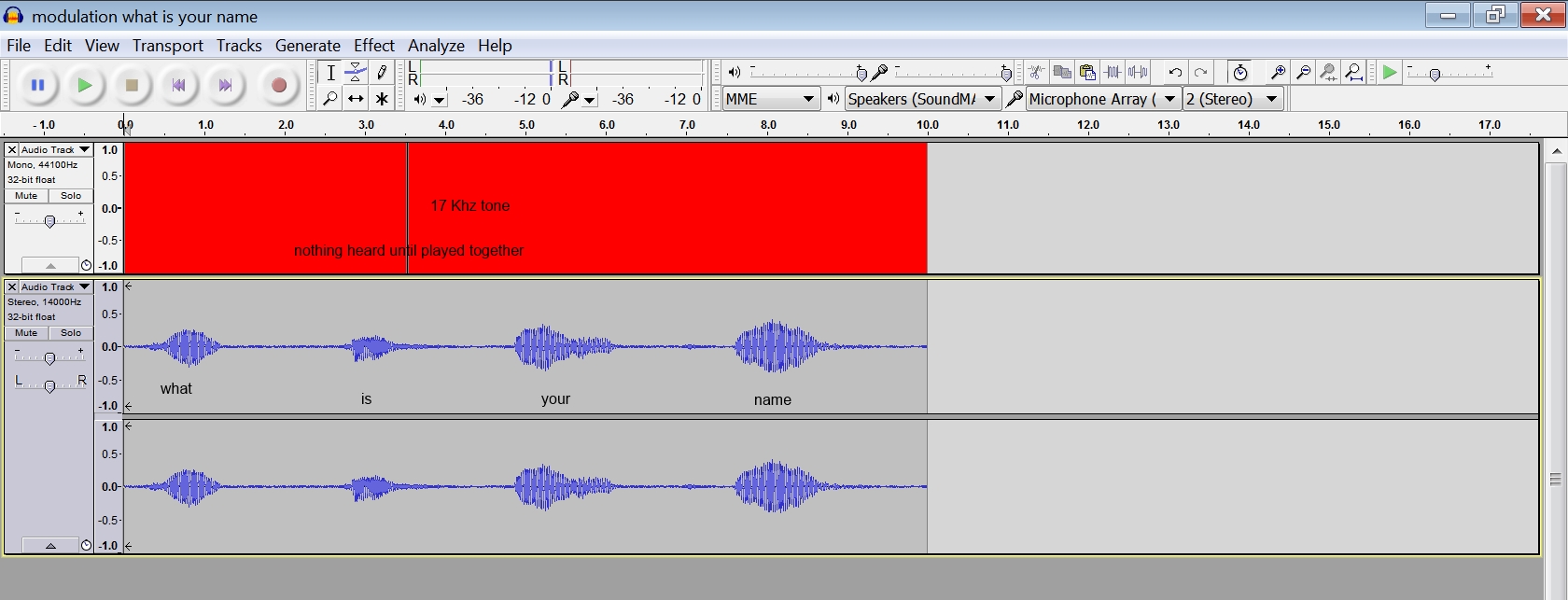Open the Generate menu
Screen dimensions: 1568x600
[x=307, y=46]
